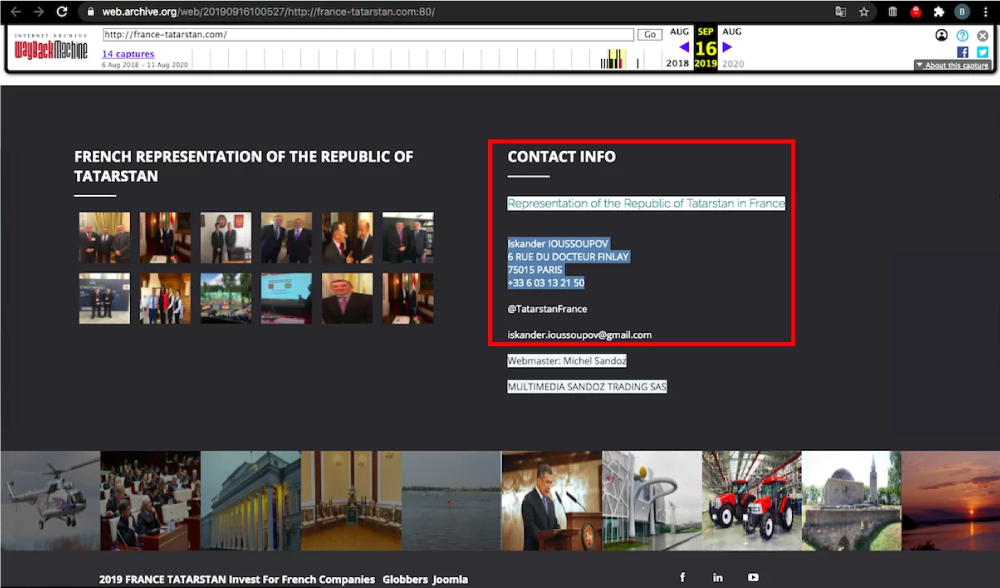
Task: Select AUG 2018 in capture timeline
Action: pyautogui.click(x=678, y=47)
